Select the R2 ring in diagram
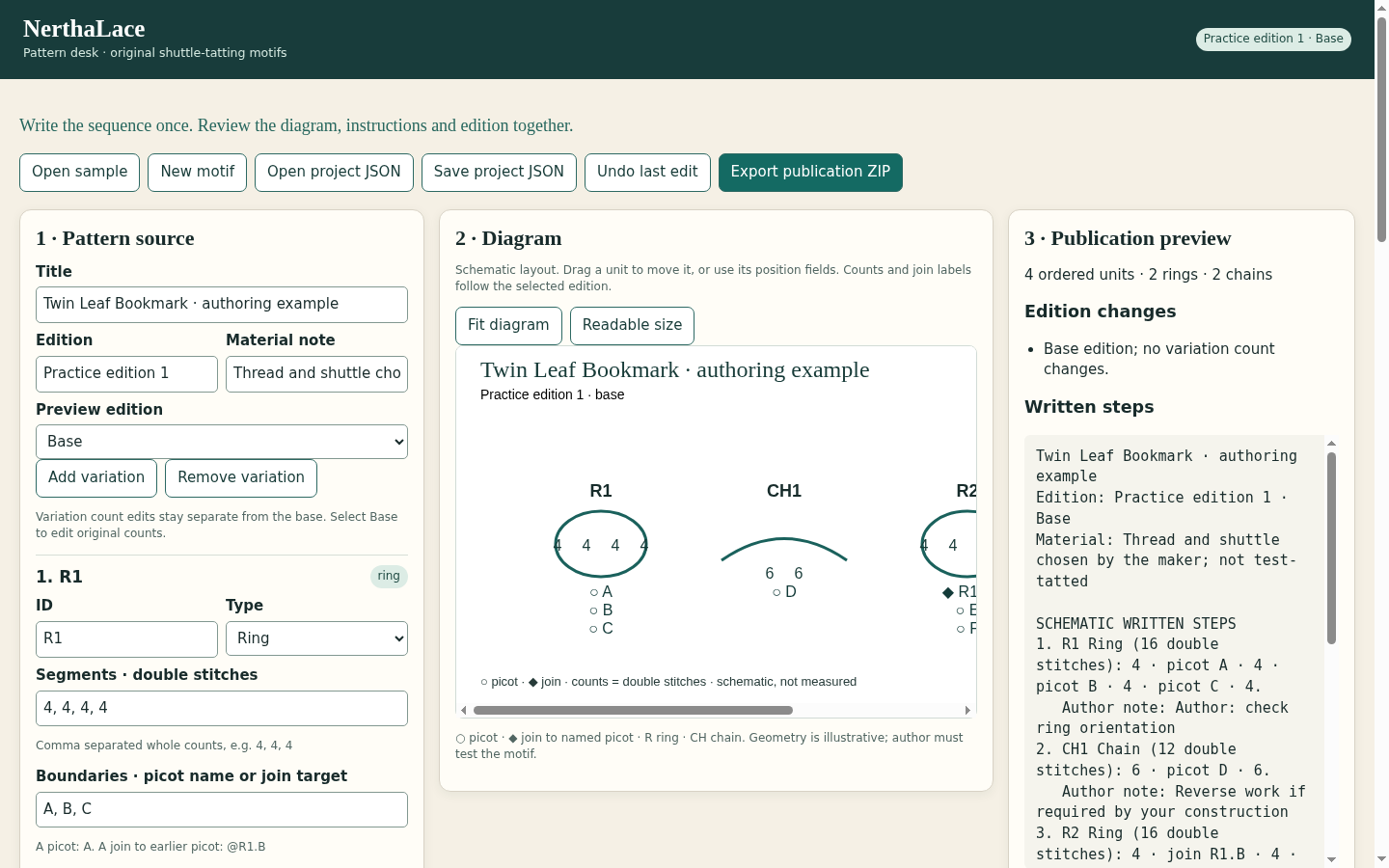Screen dimensions: 1389x868 point(951,545)
